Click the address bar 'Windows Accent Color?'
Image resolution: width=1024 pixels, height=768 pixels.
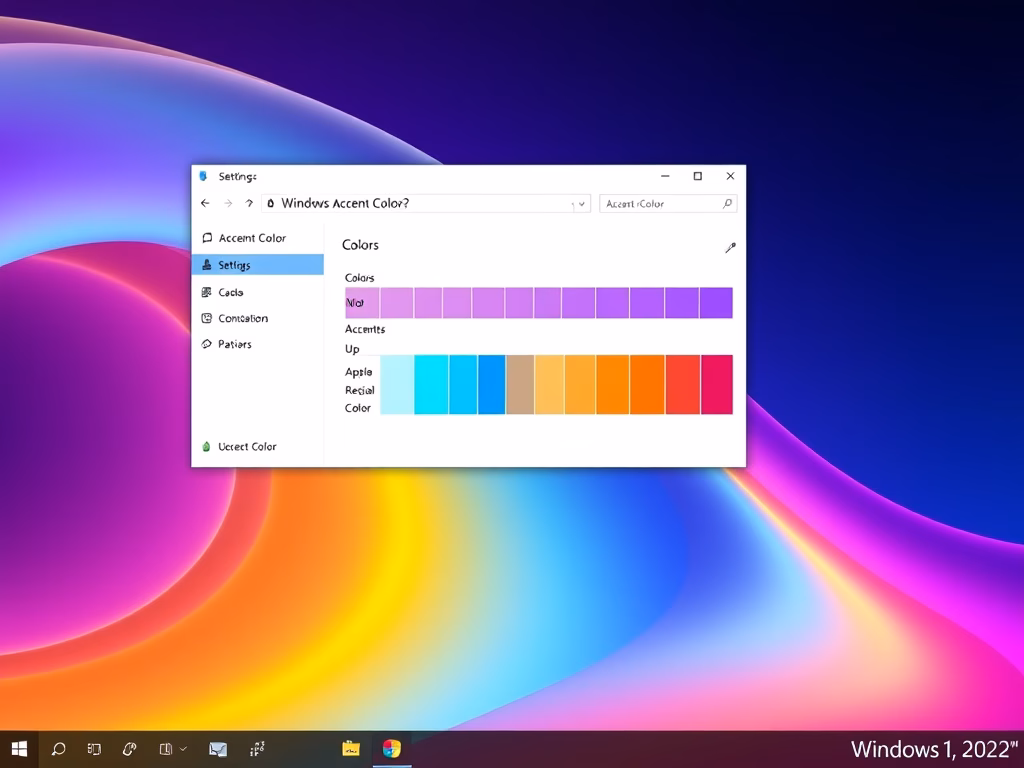(426, 203)
